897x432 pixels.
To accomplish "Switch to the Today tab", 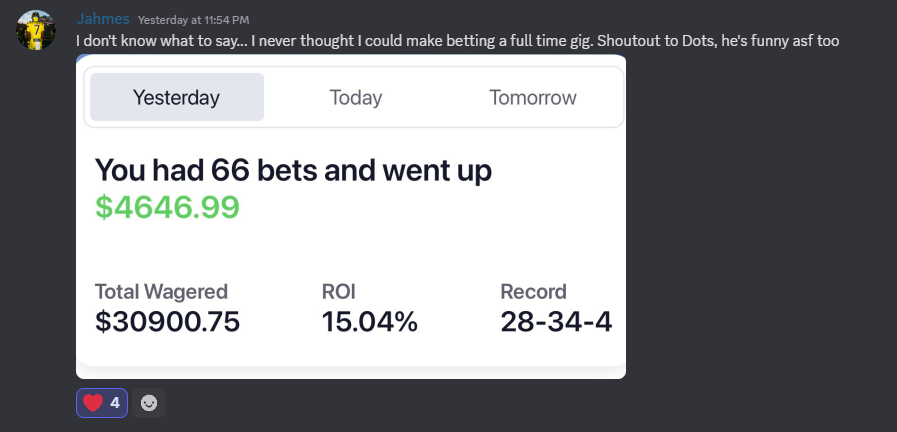I will click(355, 97).
